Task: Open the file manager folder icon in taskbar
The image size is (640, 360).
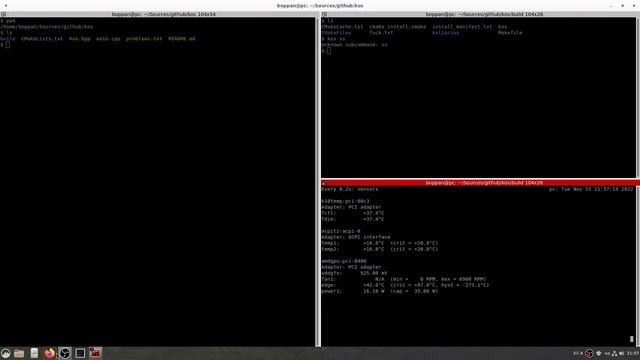Action: point(19,353)
